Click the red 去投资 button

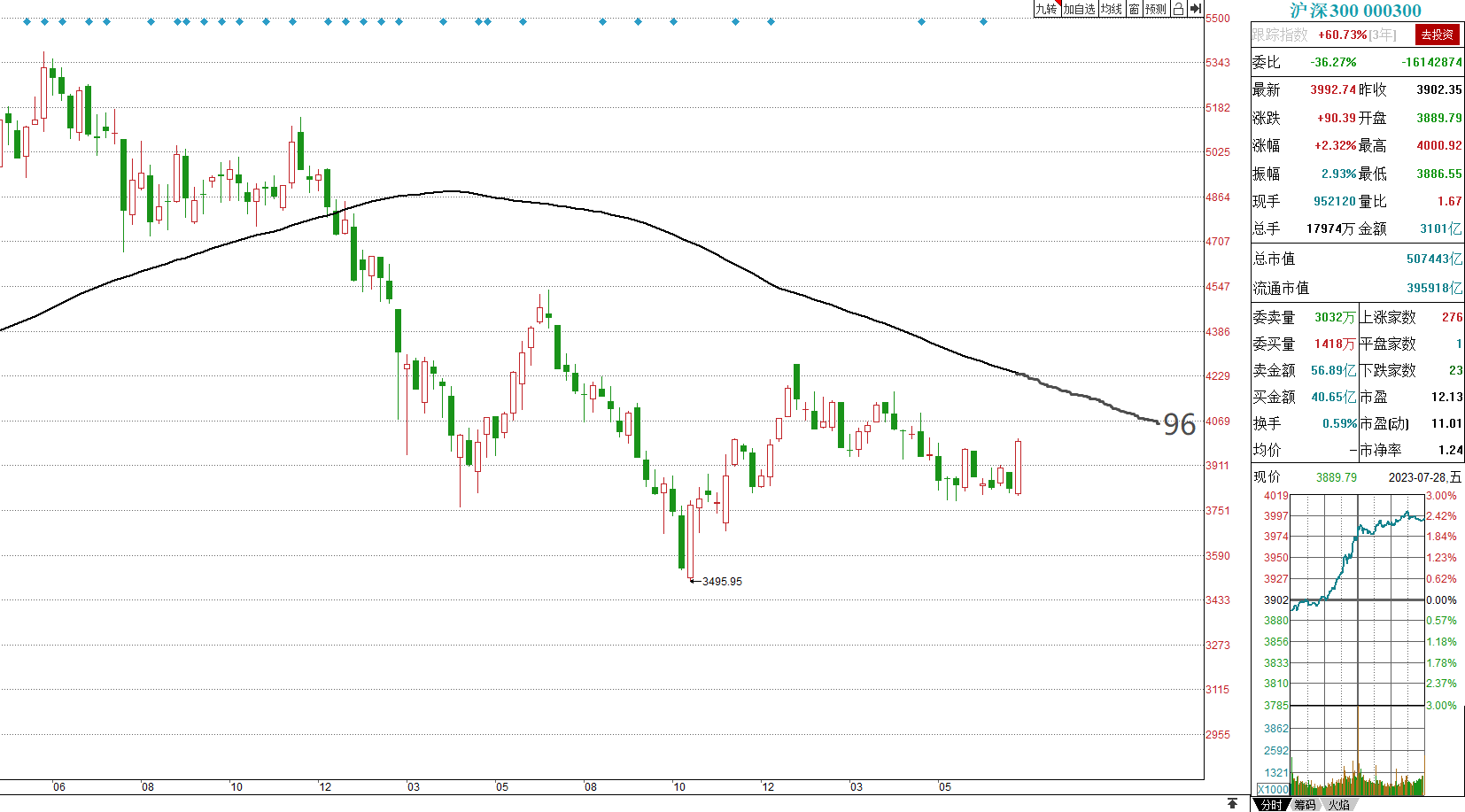(x=1437, y=35)
